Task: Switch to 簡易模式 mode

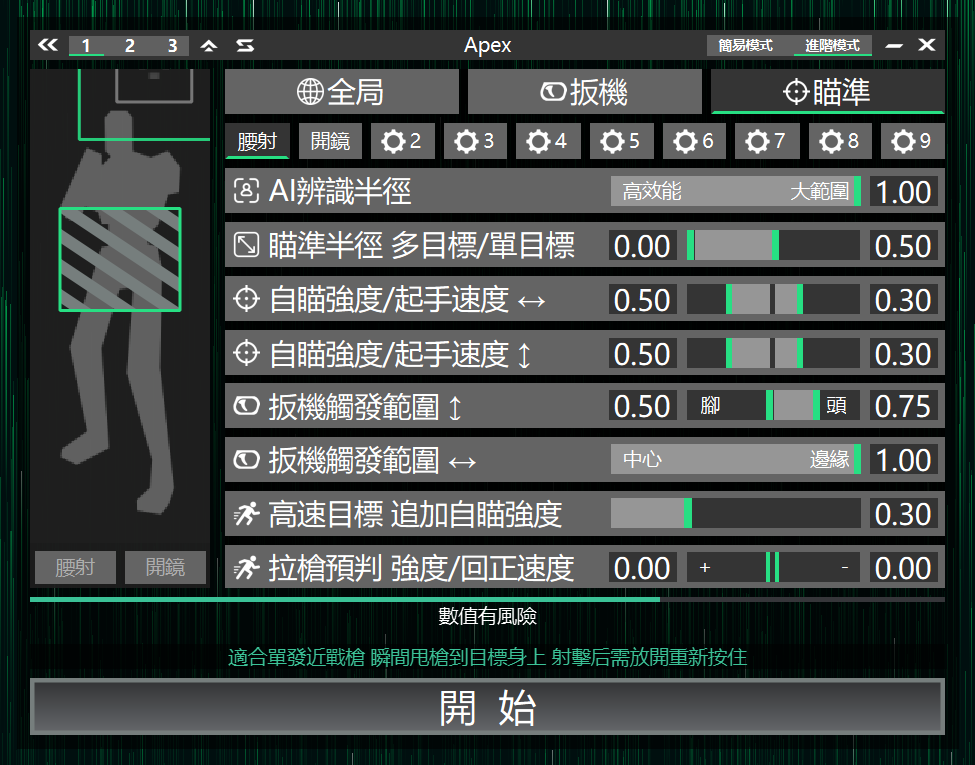Action: click(745, 46)
